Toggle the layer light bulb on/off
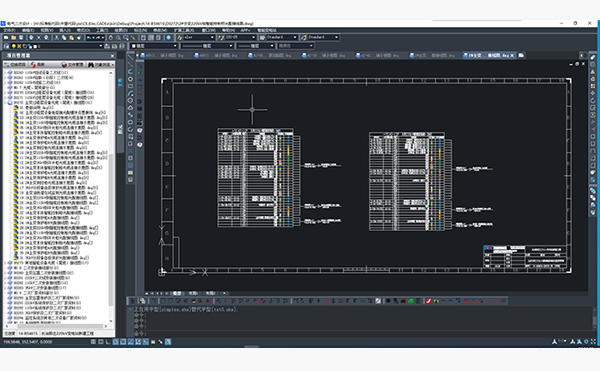600x371 pixels. pos(14,46)
